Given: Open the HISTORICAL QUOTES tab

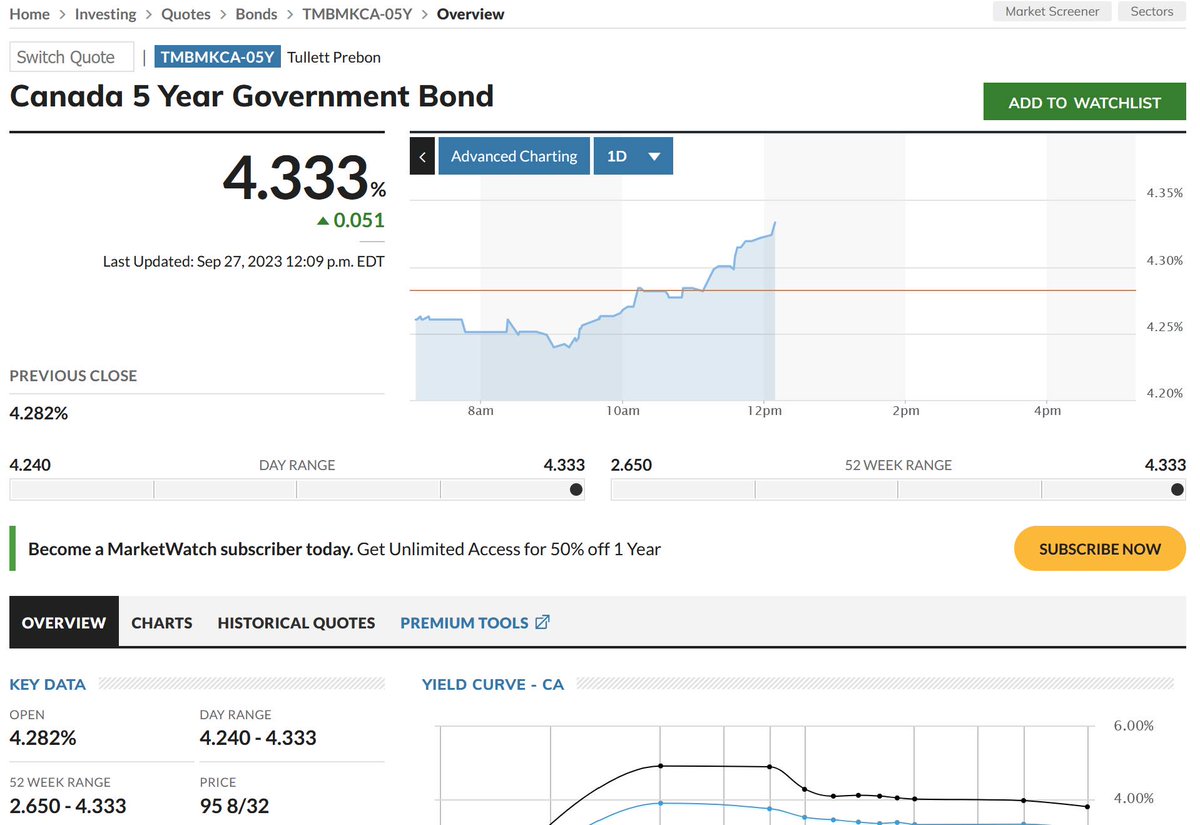Looking at the screenshot, I should point(295,621).
